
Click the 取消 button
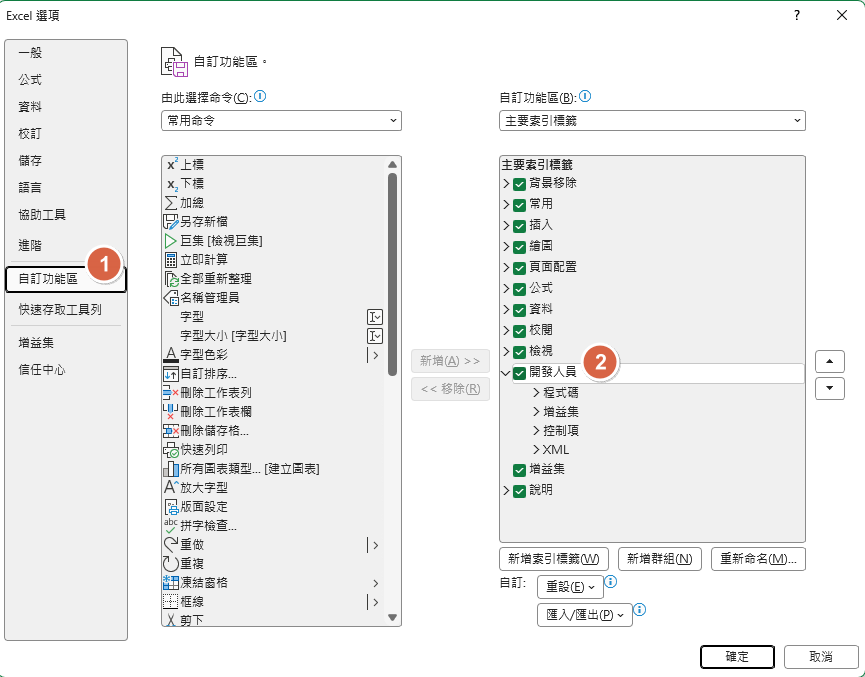tap(821, 657)
